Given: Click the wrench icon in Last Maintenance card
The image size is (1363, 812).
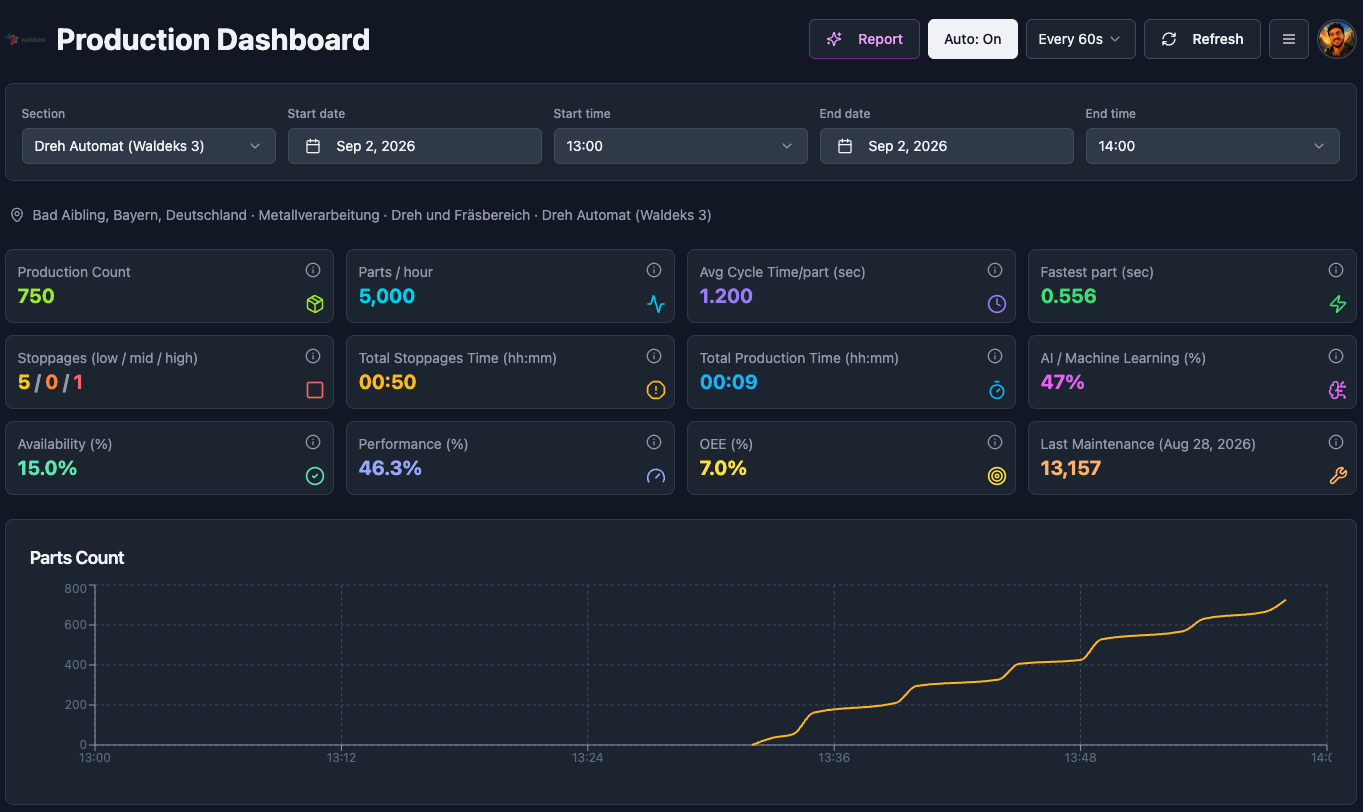Looking at the screenshot, I should (x=1338, y=476).
